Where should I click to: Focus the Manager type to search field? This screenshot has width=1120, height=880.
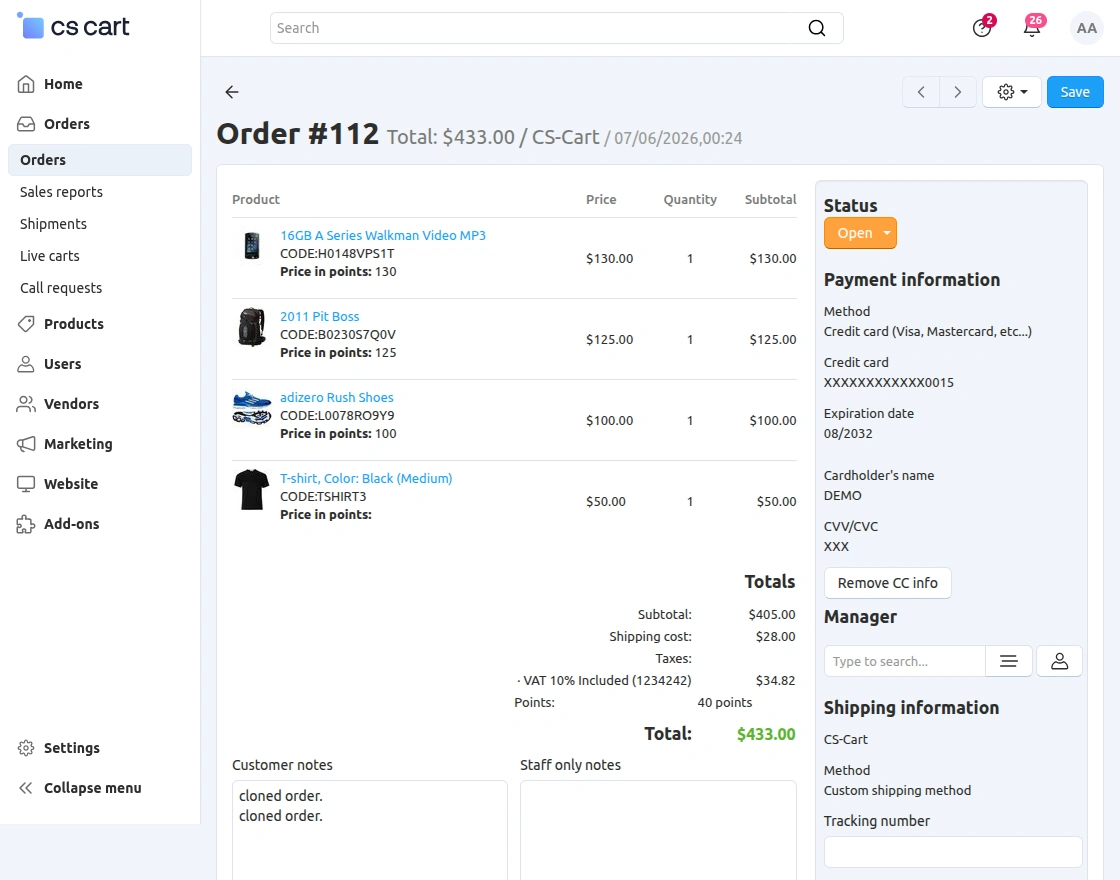[904, 661]
